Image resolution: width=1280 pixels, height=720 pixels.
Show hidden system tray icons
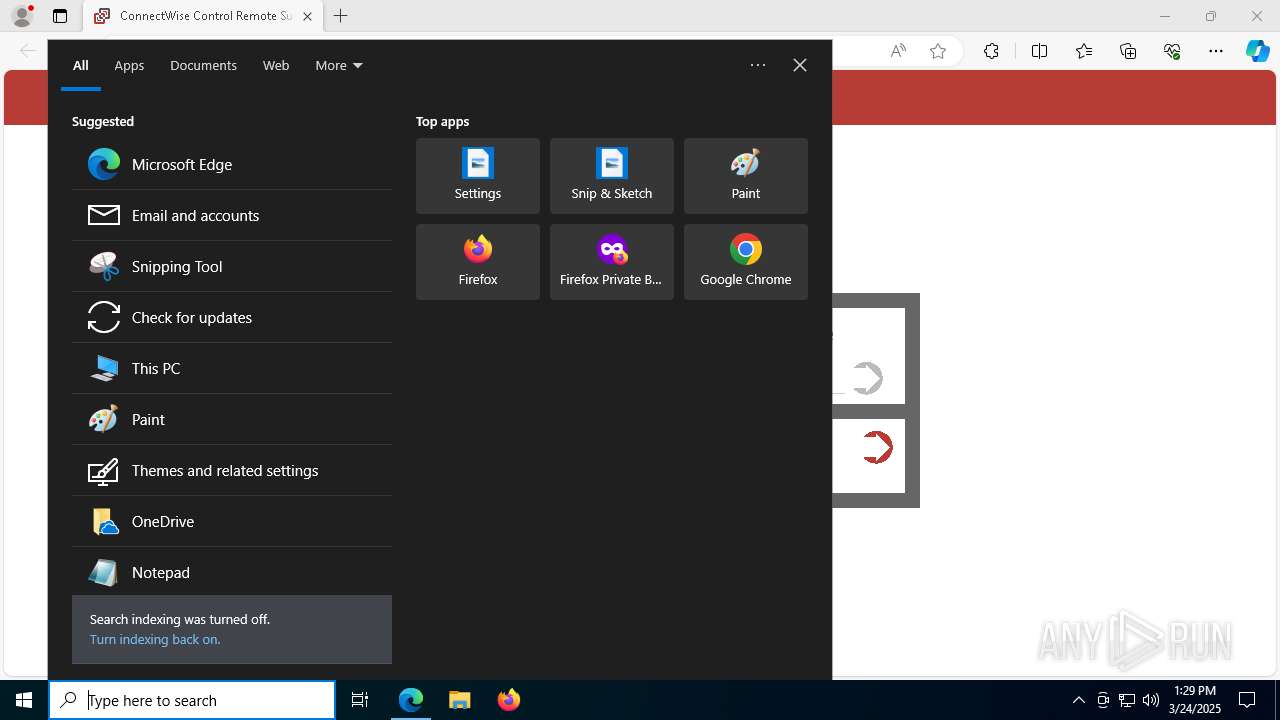[1078, 700]
